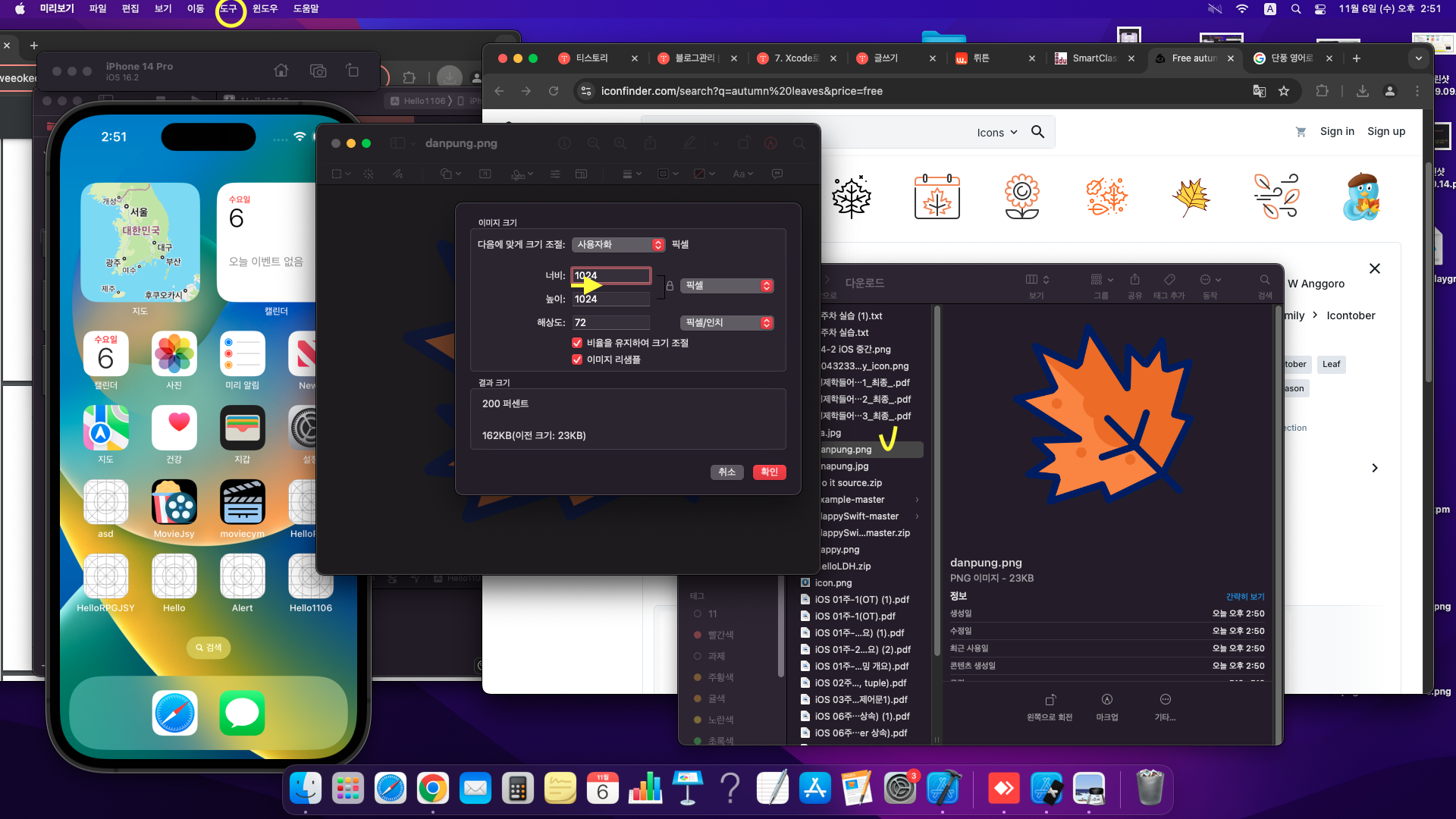Click the Rotate Left icon in Finder preview
This screenshot has height=819, width=1456.
click(x=1050, y=700)
